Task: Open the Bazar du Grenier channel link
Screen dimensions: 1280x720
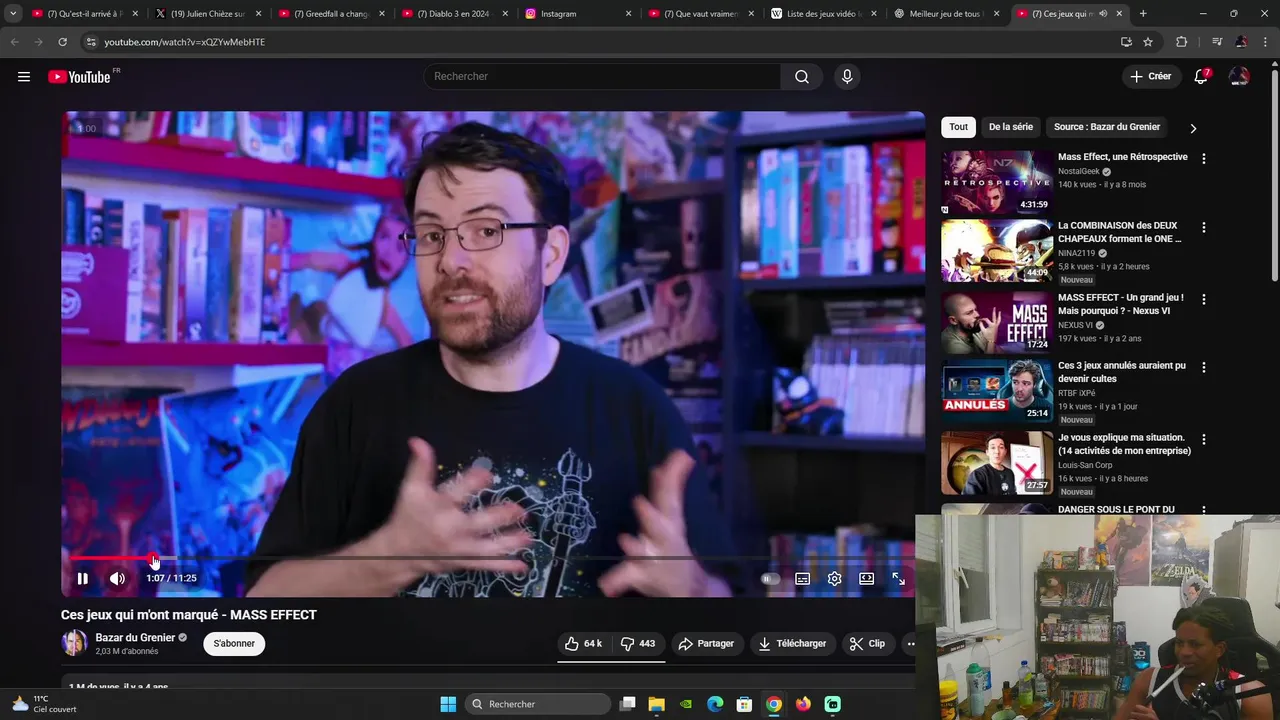Action: tap(135, 638)
